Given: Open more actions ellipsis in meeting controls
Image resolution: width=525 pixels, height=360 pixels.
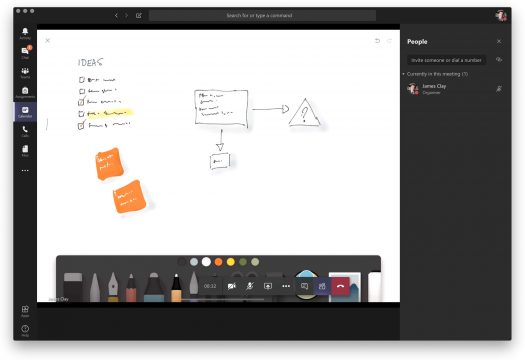Looking at the screenshot, I should pos(286,286).
